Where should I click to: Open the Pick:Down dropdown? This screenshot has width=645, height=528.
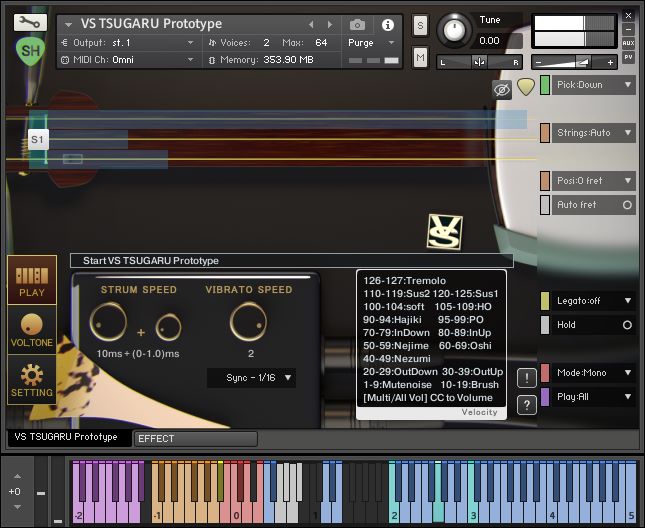pos(594,85)
